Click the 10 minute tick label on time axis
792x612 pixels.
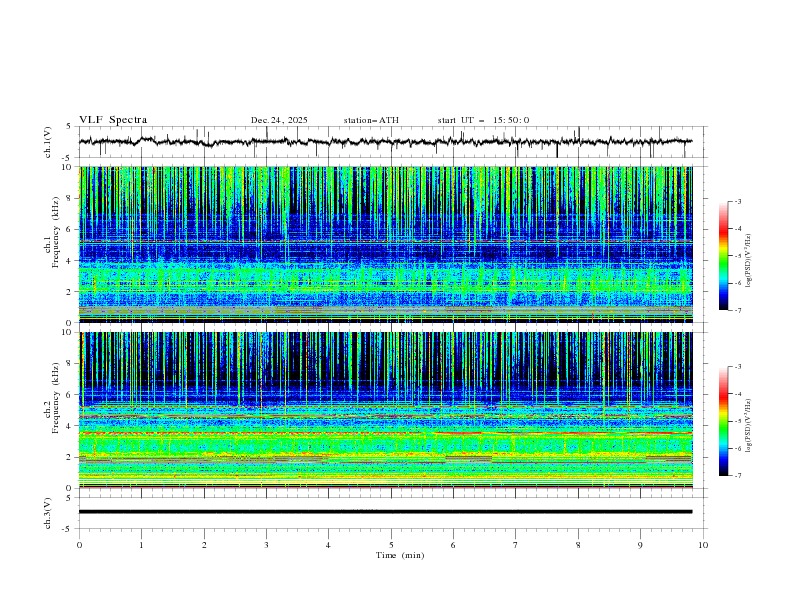click(703, 545)
